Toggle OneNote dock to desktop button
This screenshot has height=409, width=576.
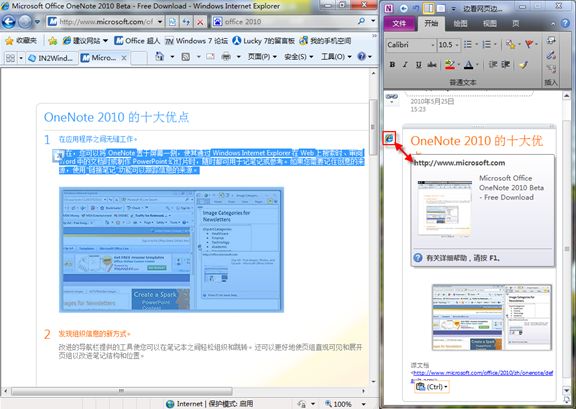(x=428, y=8)
